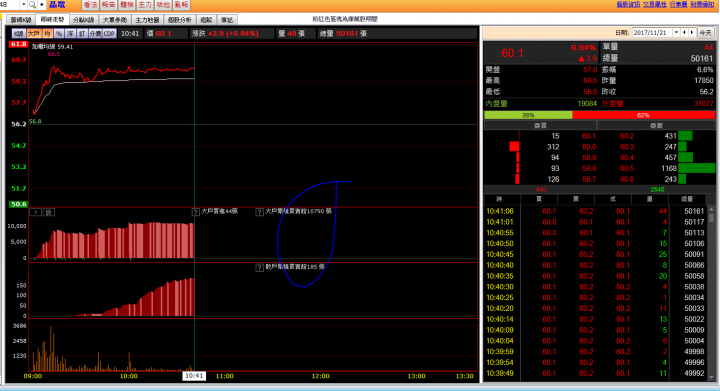This screenshot has height=391, width=720.
Task: Toggle the 訂 indicator button
Action: click(82, 34)
